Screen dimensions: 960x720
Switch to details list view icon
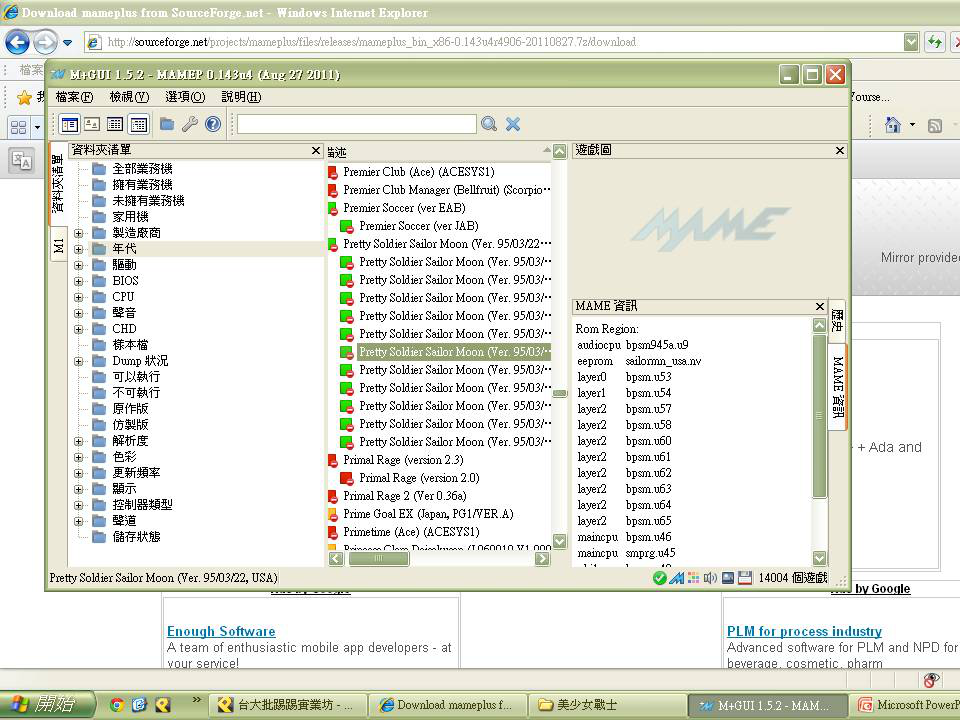[115, 124]
